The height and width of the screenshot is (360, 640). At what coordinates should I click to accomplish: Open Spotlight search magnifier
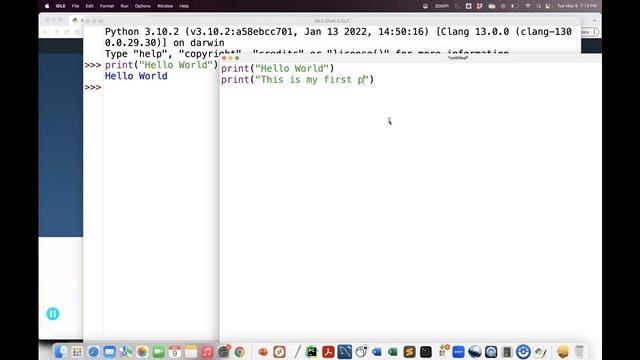click(x=539, y=6)
